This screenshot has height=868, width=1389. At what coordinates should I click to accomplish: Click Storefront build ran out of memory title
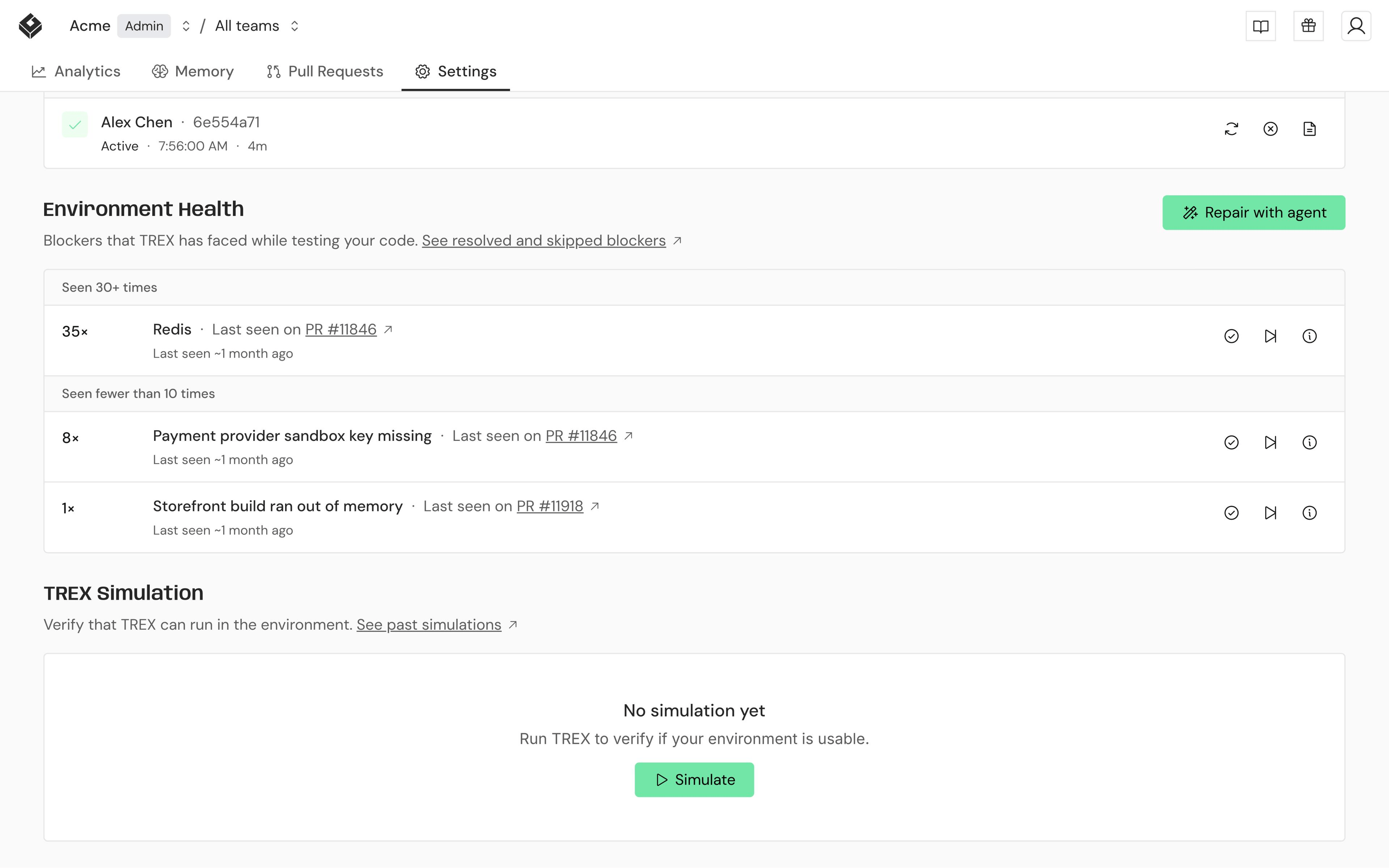(x=278, y=506)
